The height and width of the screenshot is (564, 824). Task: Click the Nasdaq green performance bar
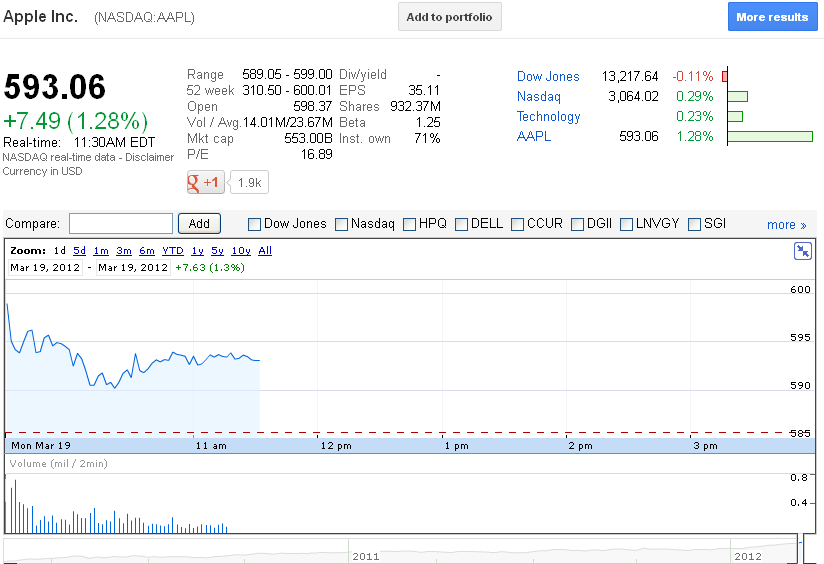click(x=738, y=97)
